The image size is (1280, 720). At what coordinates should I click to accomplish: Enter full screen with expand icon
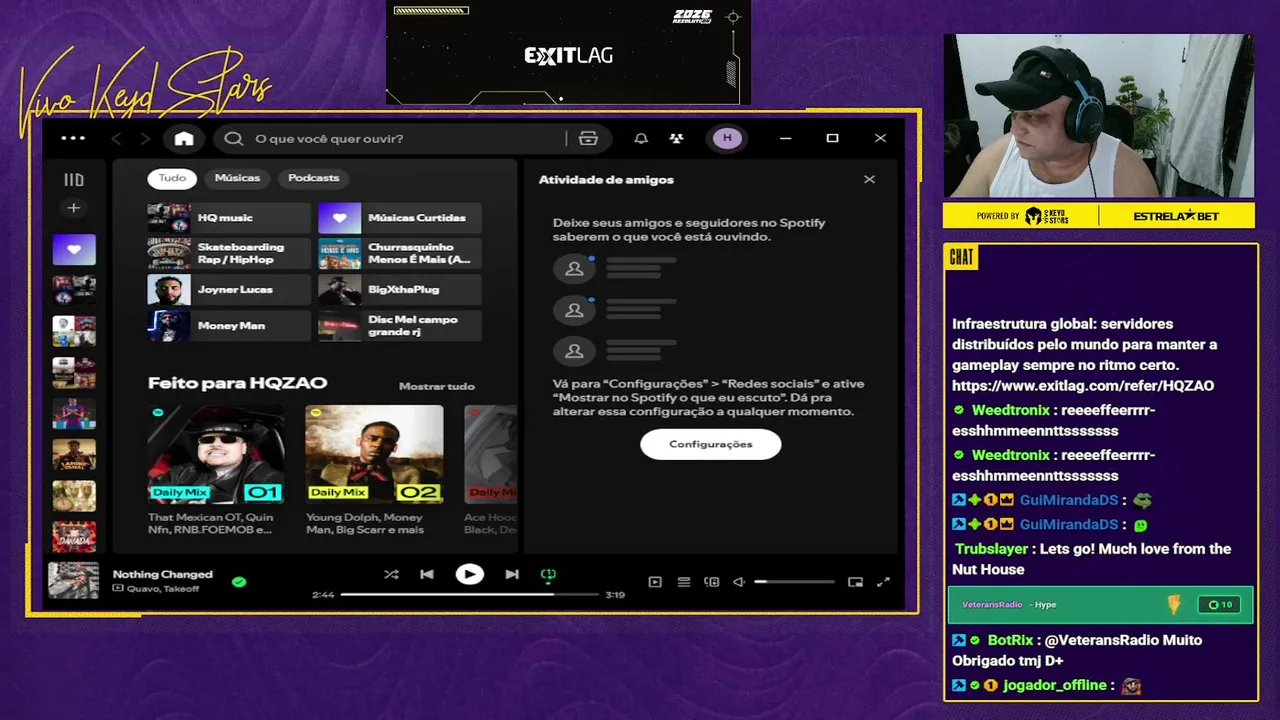coord(883,582)
